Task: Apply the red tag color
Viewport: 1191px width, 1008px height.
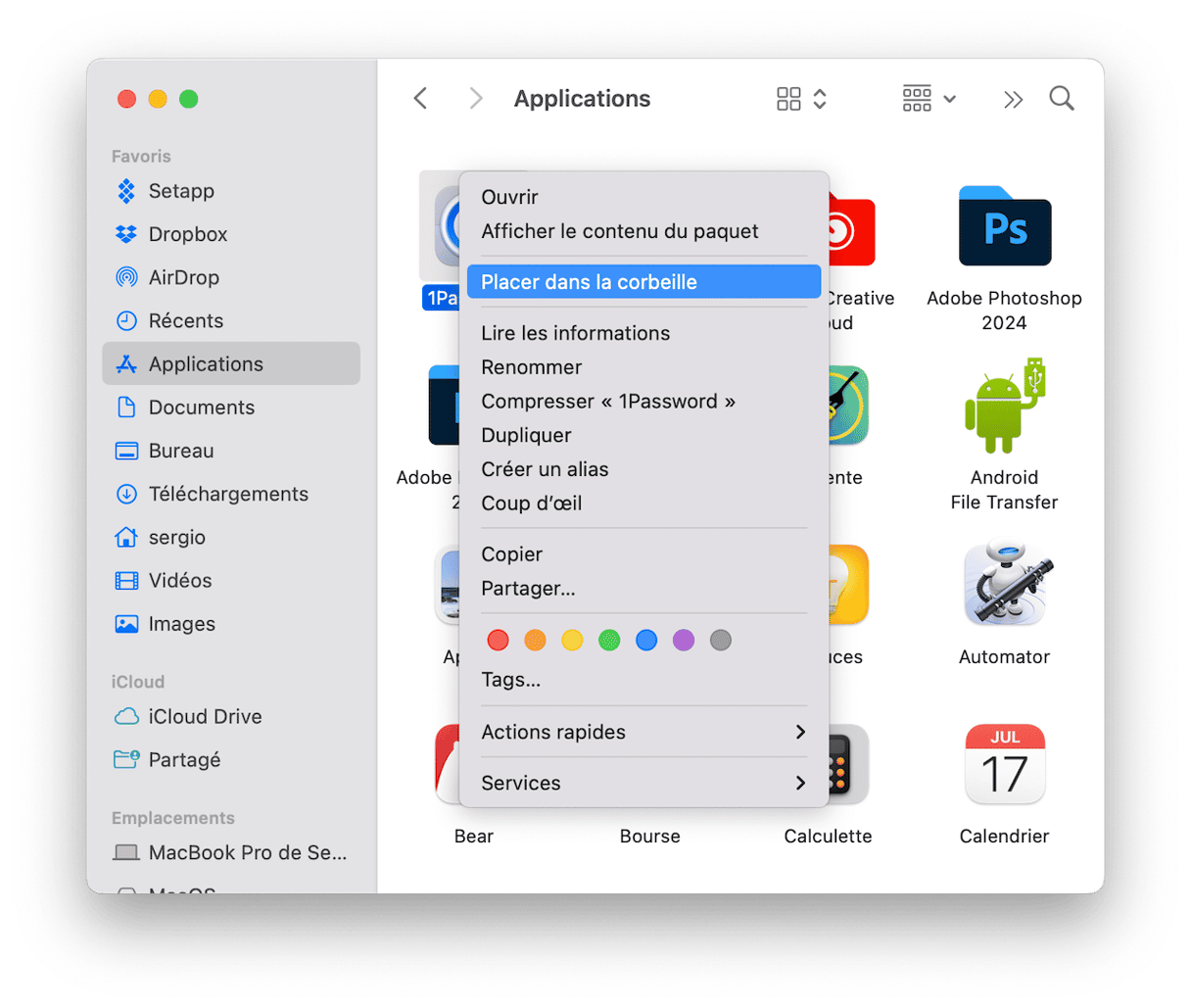Action: (498, 641)
